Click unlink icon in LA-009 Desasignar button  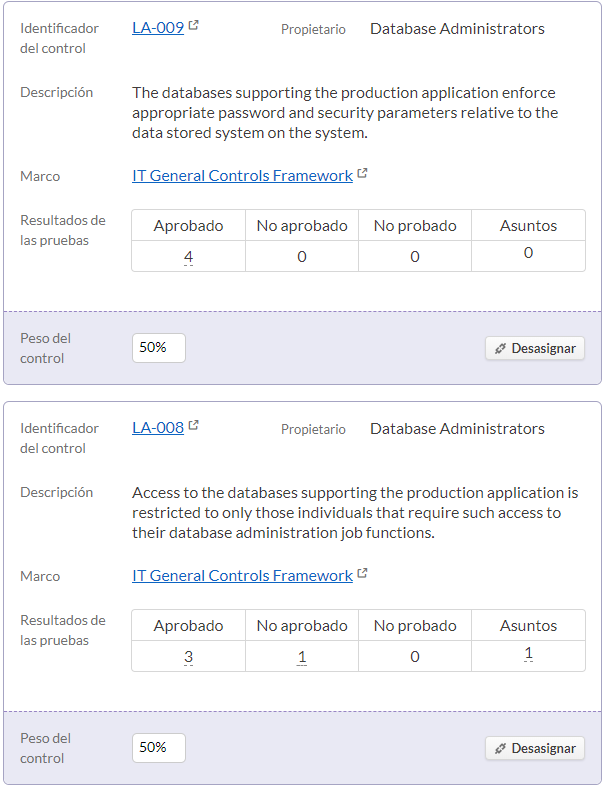pos(500,348)
